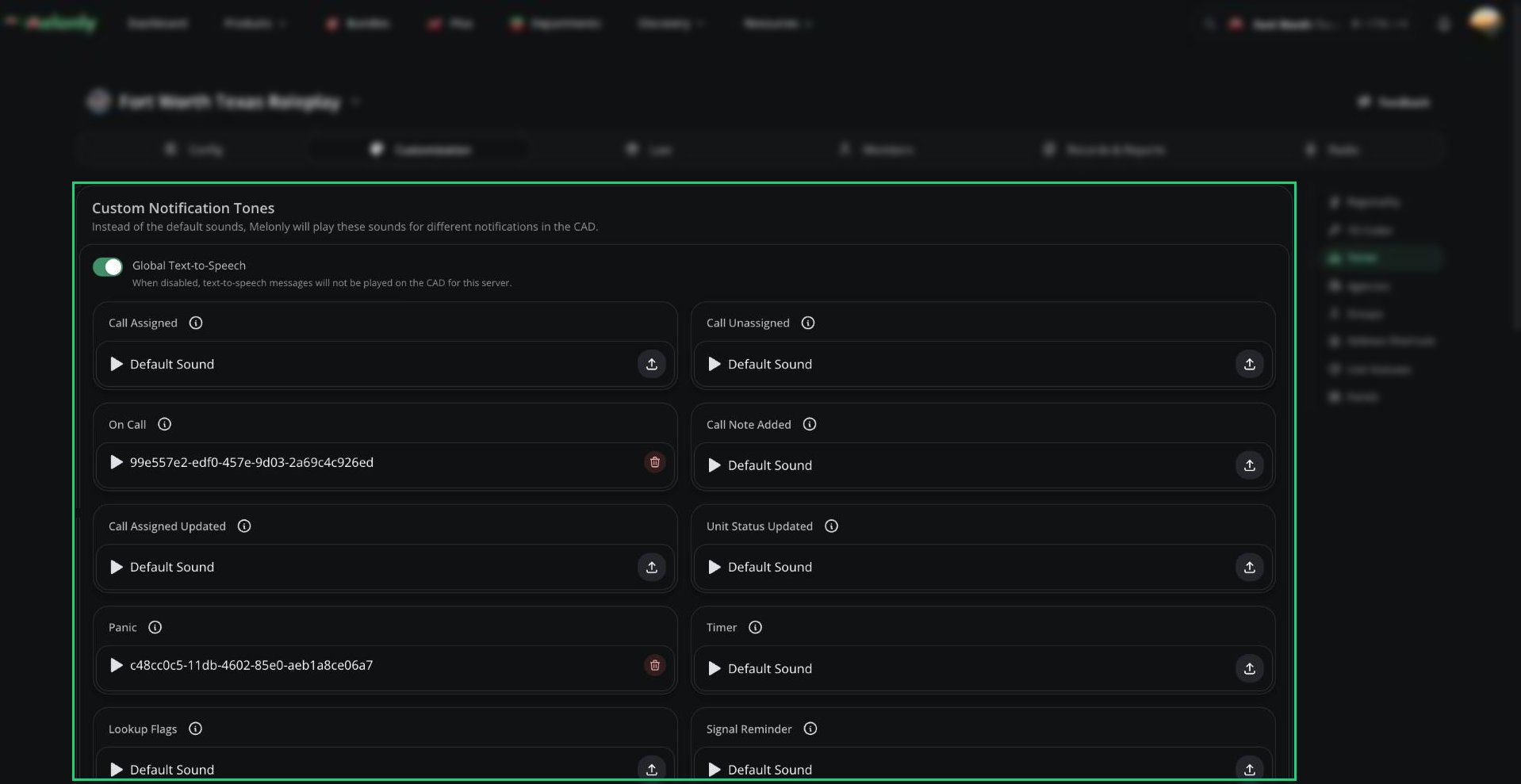Screen dimensions: 1521x784
Task: Play the Timer default sound
Action: [x=715, y=668]
